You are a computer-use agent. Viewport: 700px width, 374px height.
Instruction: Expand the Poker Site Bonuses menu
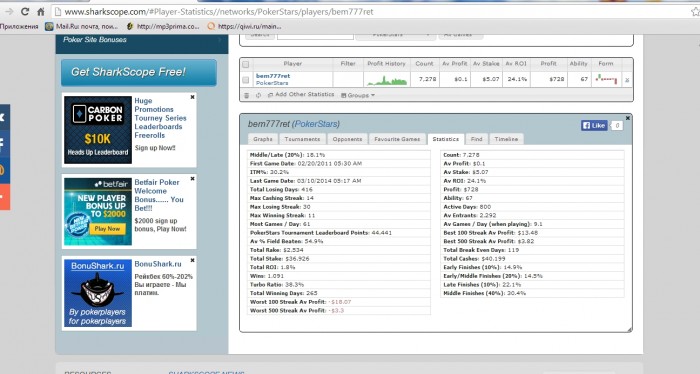[x=142, y=40]
